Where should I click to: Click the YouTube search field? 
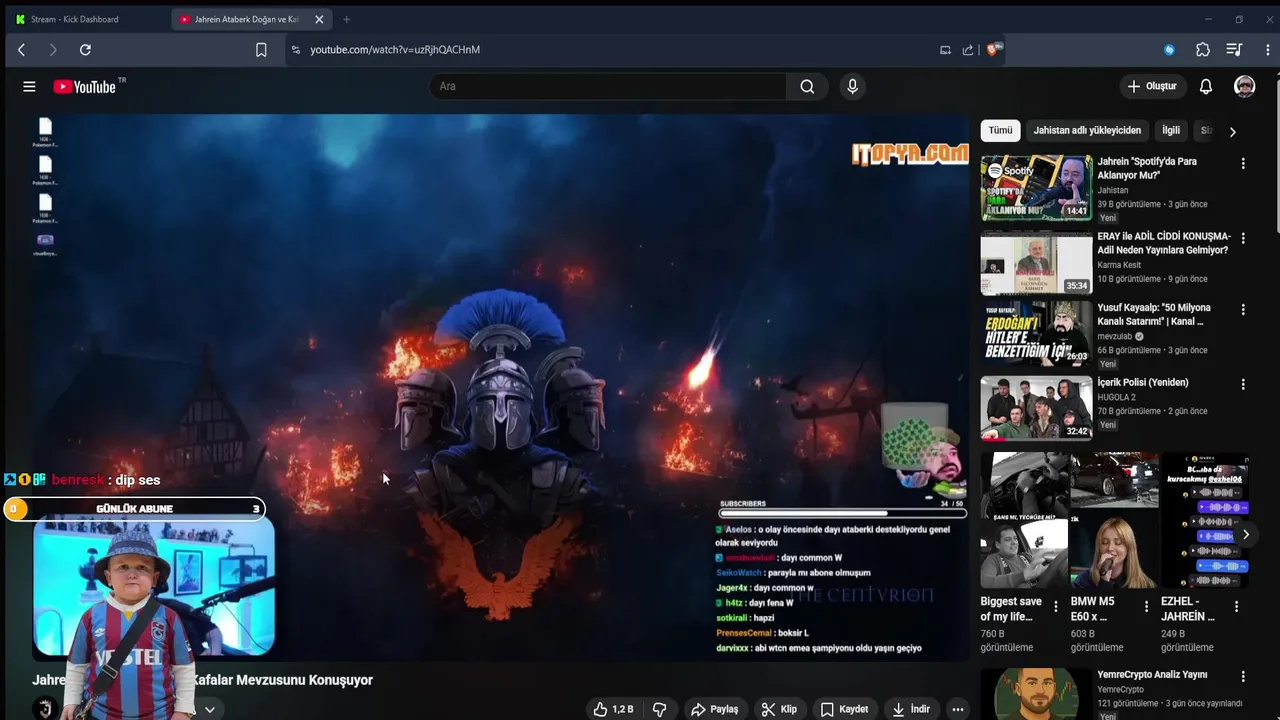point(608,86)
